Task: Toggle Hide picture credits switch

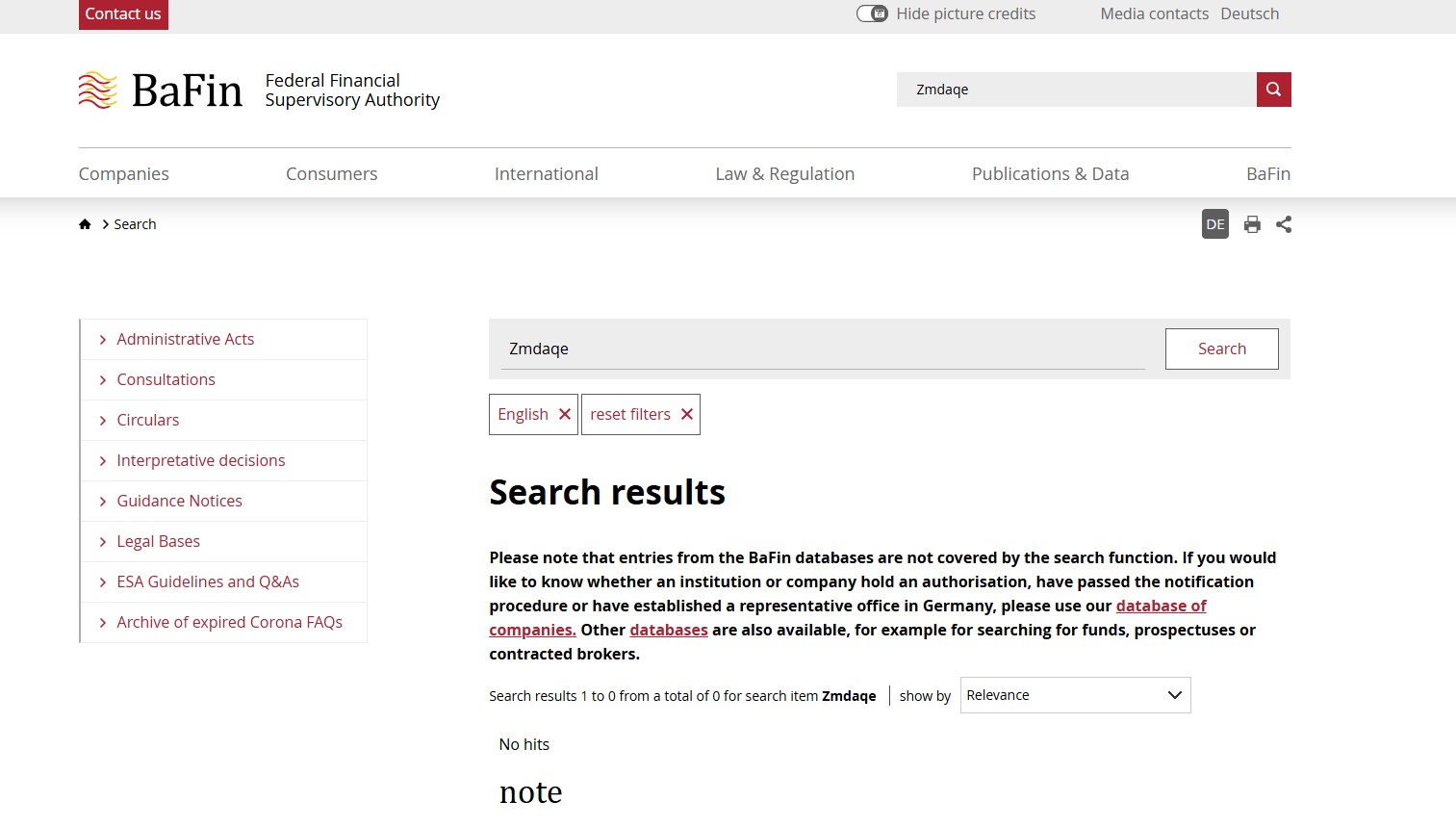Action: pyautogui.click(x=872, y=13)
